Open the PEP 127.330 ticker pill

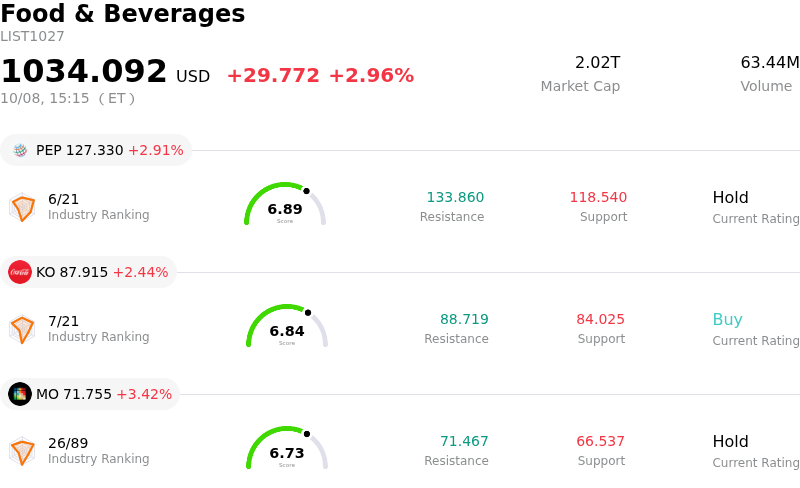pos(96,150)
